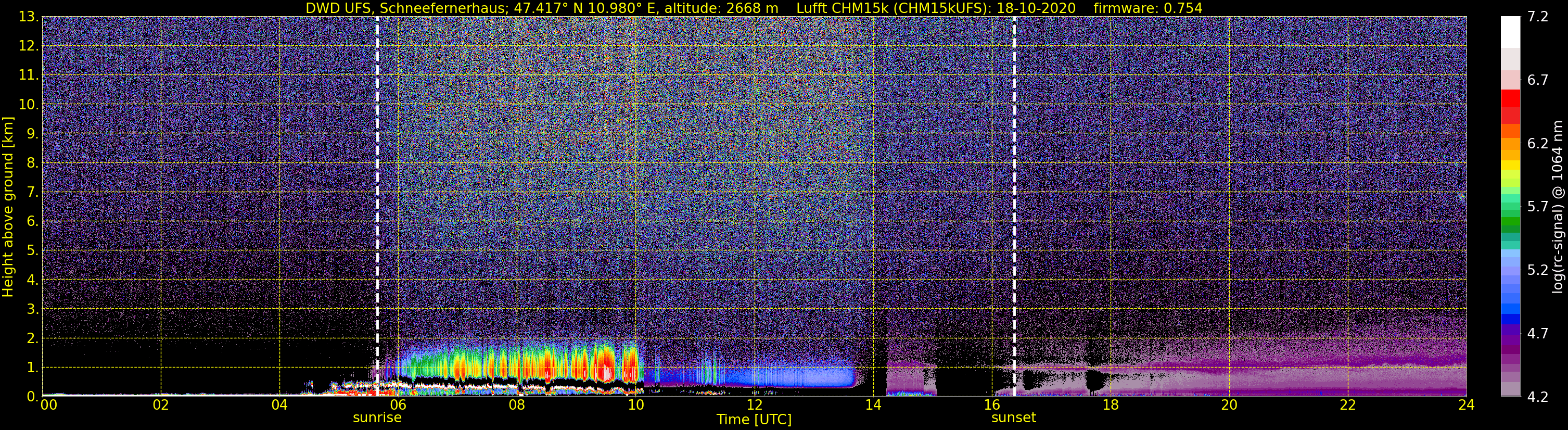Click the 6.7 value on the colorbar scale

(1538, 80)
